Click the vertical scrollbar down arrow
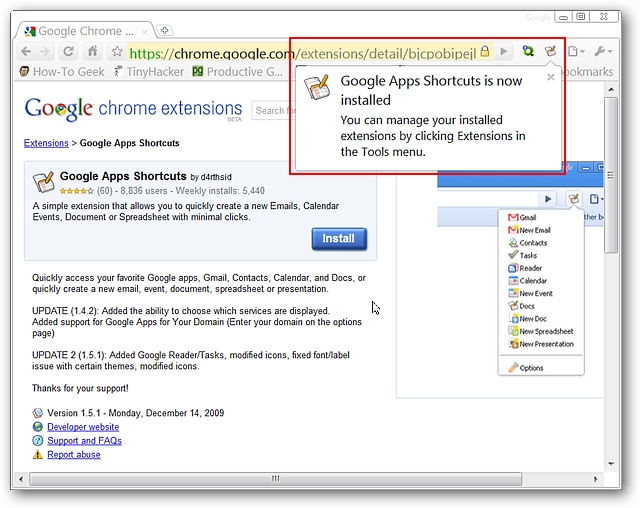Image resolution: width=640 pixels, height=508 pixels. [611, 464]
